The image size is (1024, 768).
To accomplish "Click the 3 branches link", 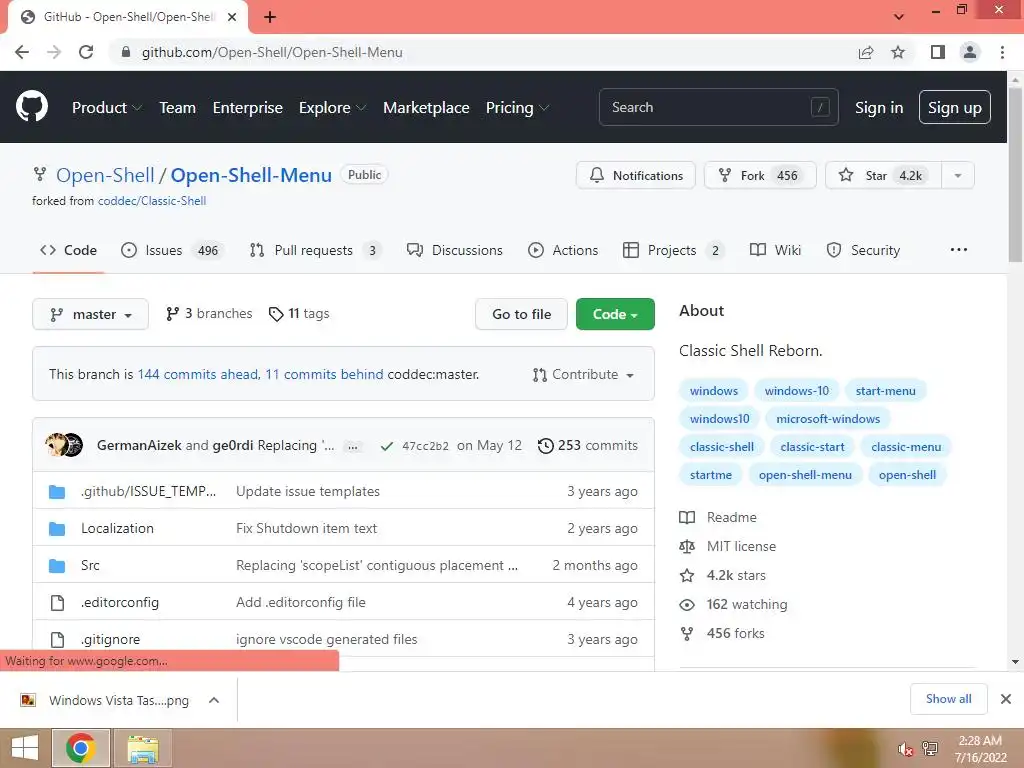I will 209,313.
